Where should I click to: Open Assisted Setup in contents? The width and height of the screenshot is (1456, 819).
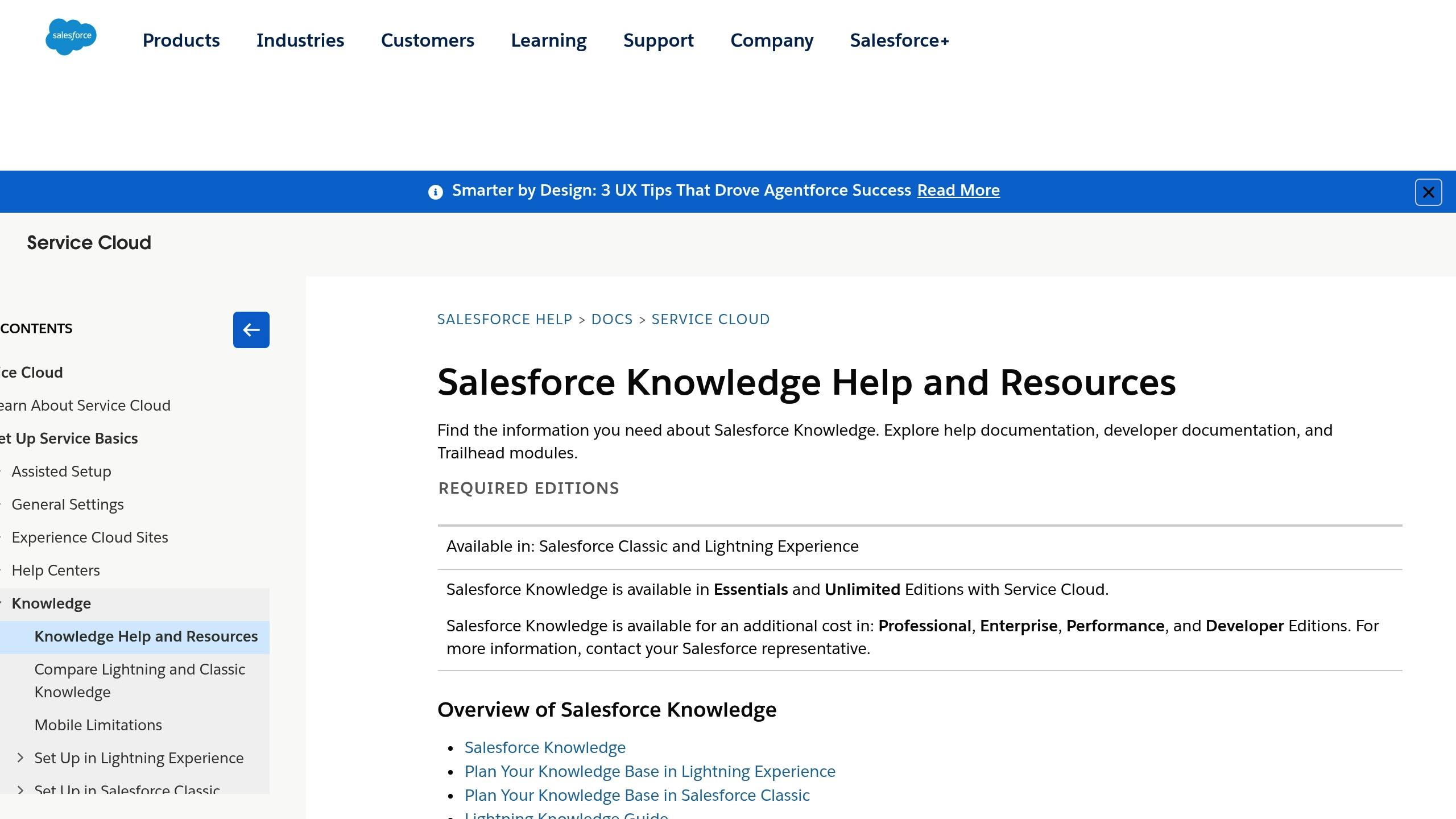click(61, 471)
